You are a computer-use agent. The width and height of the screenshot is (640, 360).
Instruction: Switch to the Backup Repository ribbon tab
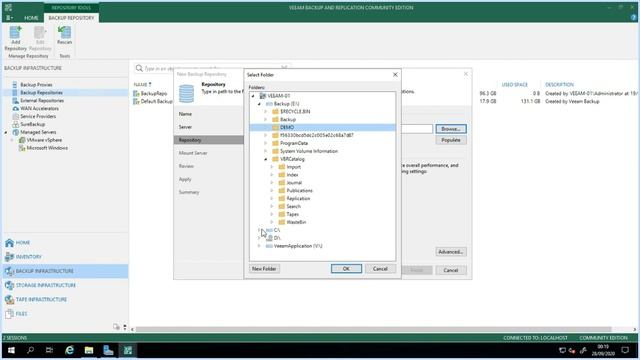pos(71,18)
